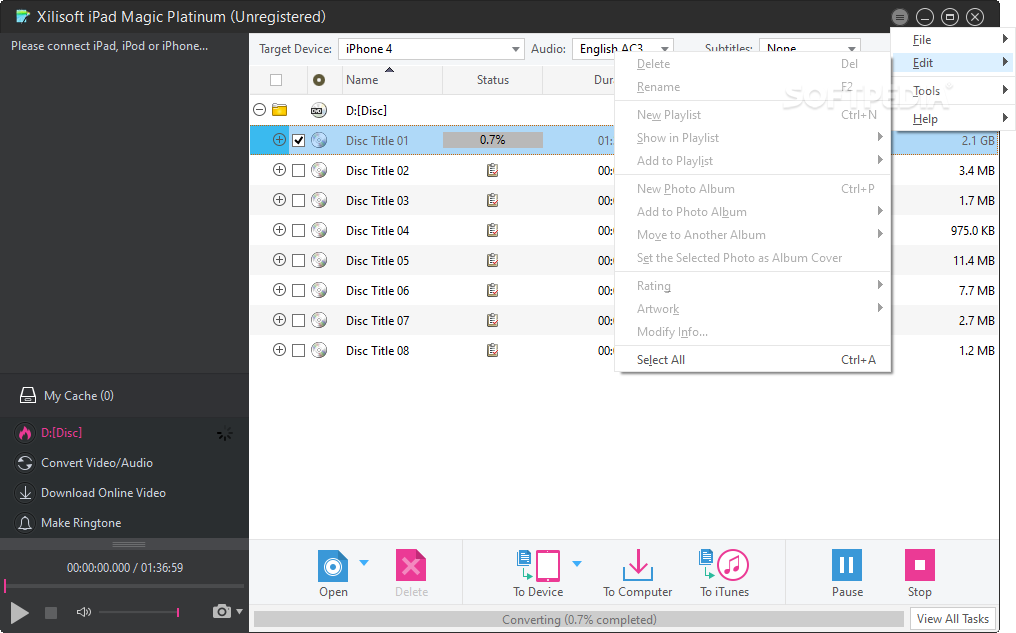Open the File menu
1016x633 pixels.
click(952, 40)
